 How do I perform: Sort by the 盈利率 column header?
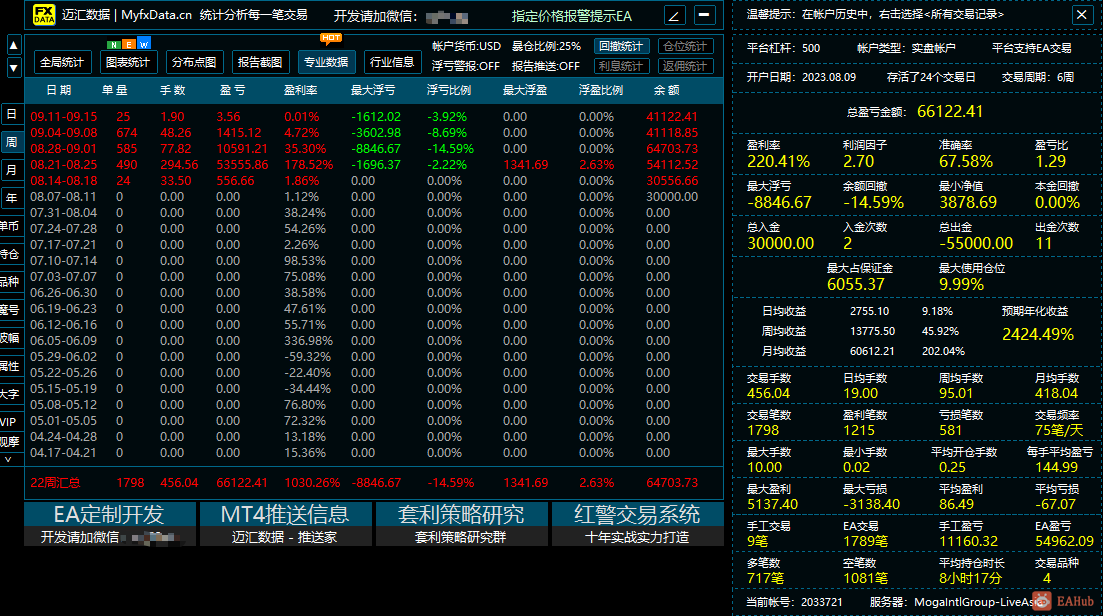tap(300, 90)
